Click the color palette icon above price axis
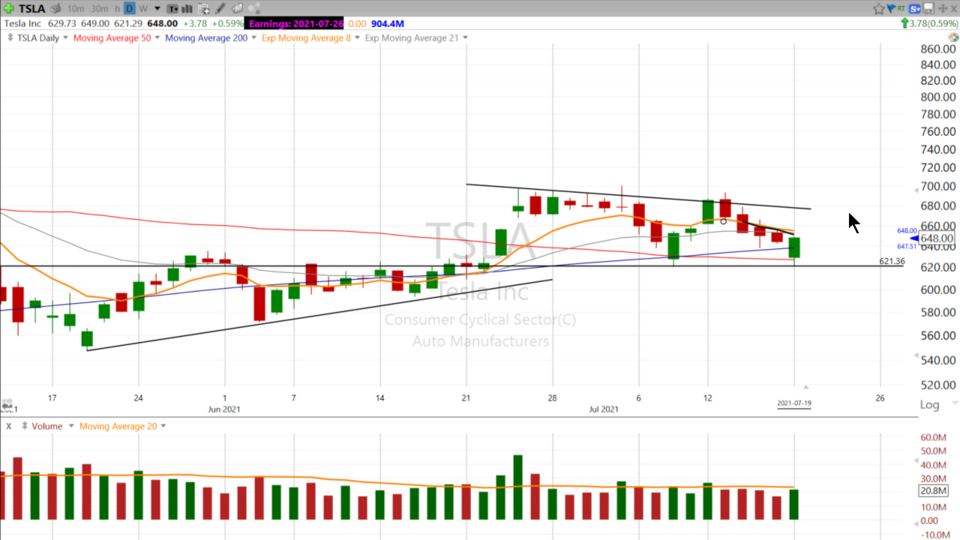The width and height of the screenshot is (960, 540). point(953,37)
